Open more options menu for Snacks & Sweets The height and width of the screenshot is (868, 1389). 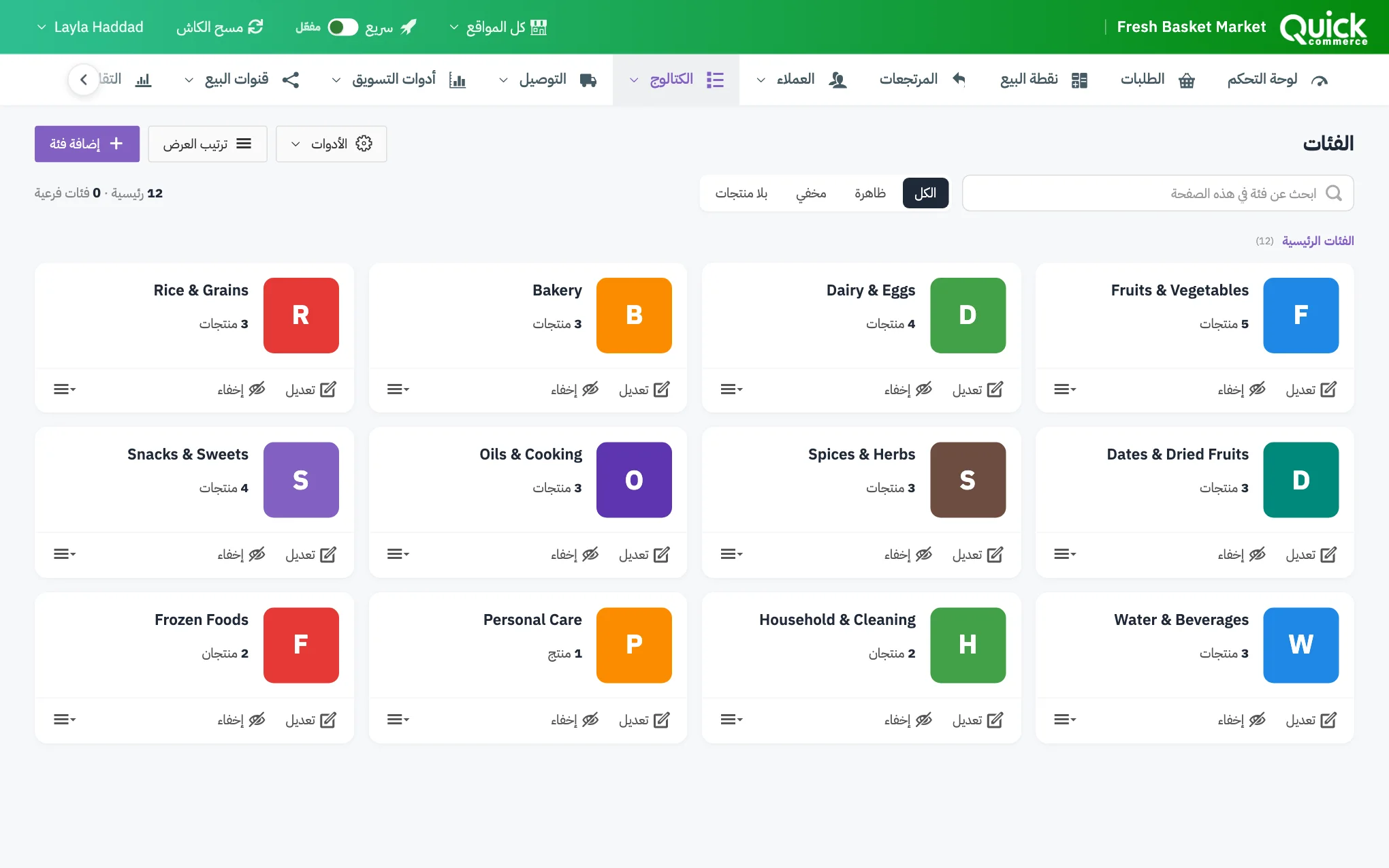[x=65, y=555]
